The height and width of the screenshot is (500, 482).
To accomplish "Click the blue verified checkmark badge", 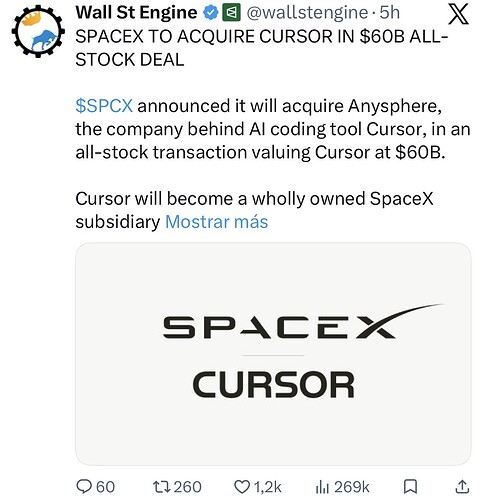I will (x=211, y=13).
